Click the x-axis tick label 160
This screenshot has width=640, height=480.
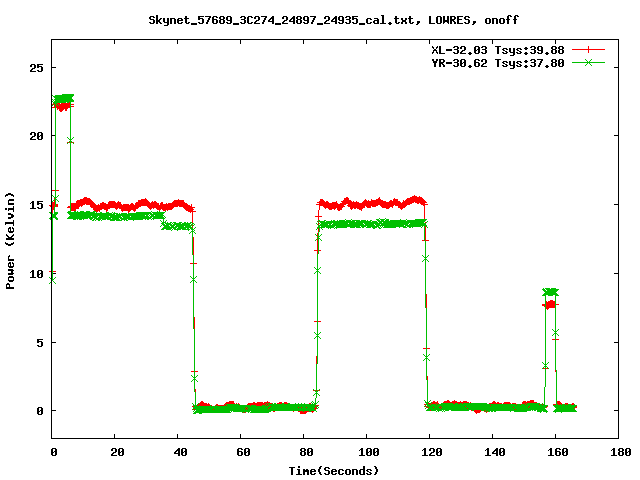pyautogui.click(x=558, y=452)
